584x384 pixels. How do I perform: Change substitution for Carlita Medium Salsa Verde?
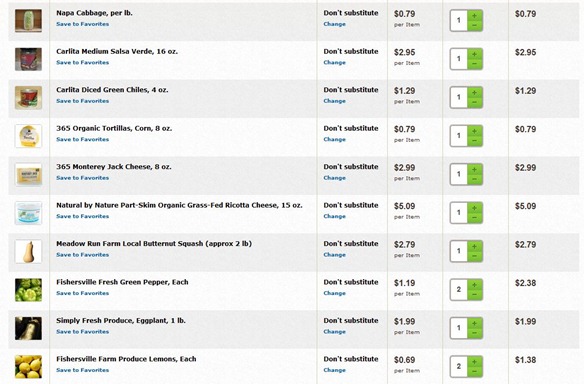coord(334,63)
